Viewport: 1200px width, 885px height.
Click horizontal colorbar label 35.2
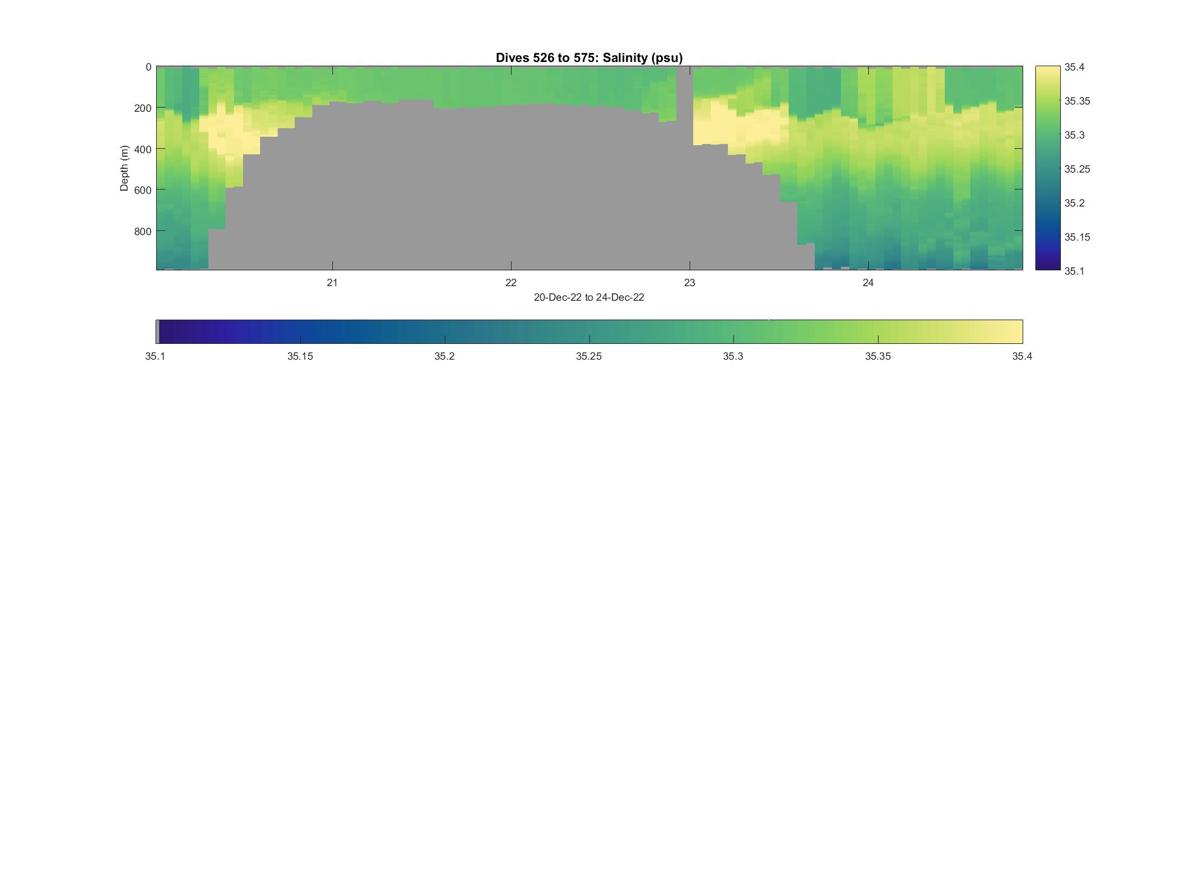[x=445, y=357]
